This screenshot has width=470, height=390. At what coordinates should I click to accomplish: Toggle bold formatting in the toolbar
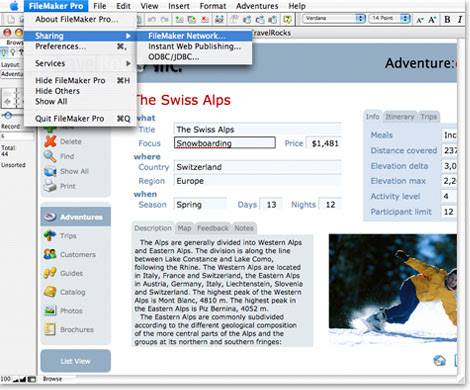tap(447, 19)
